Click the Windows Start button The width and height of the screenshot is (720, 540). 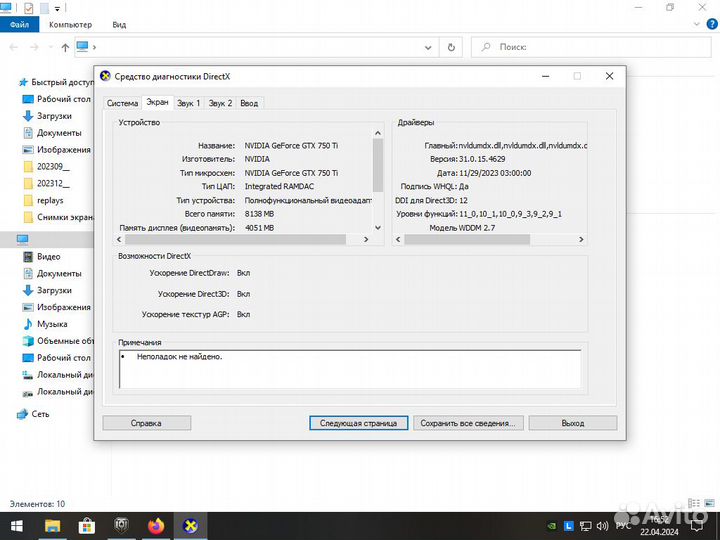[17, 525]
